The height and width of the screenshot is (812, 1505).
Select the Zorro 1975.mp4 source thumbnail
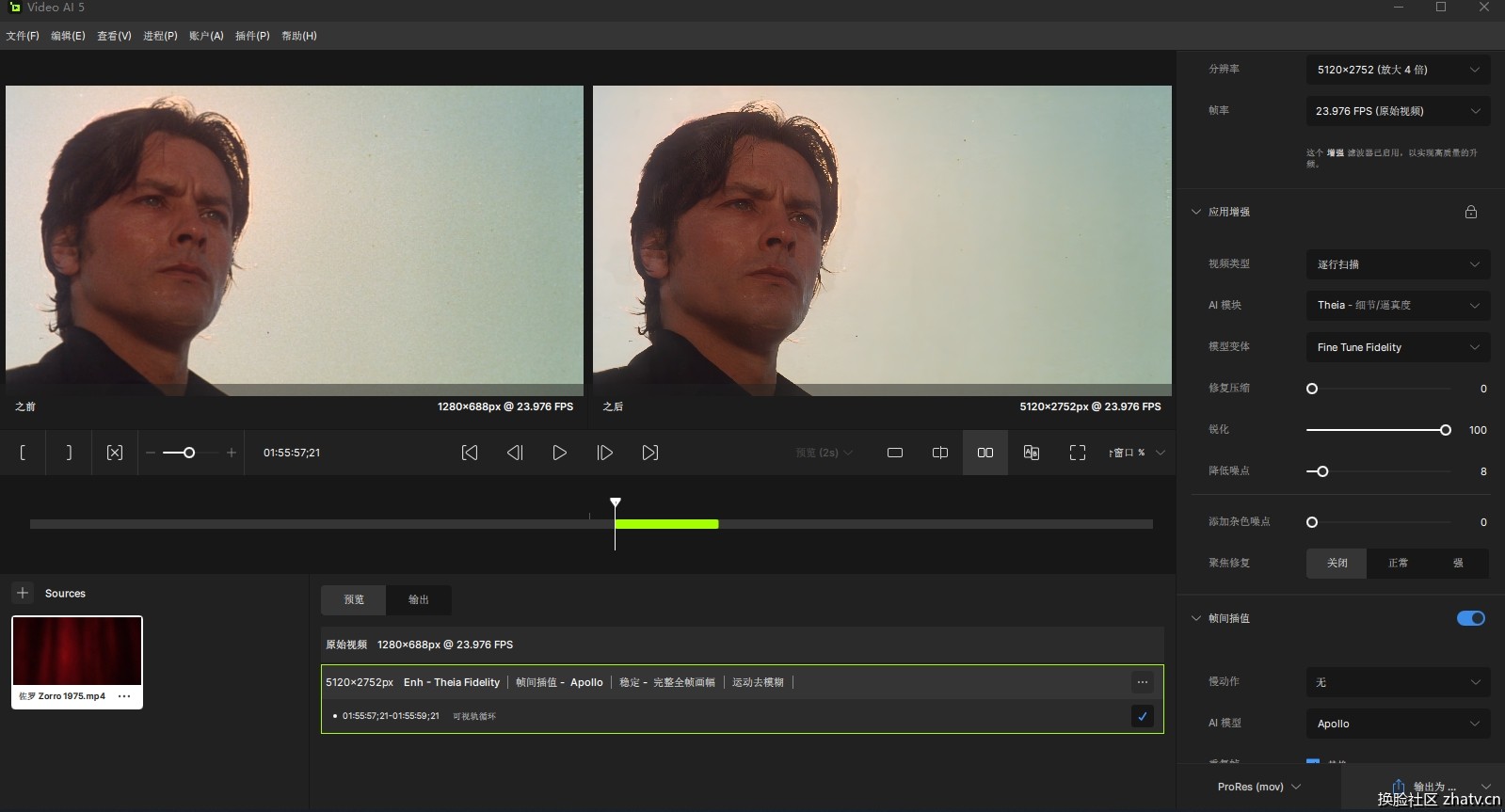(x=77, y=651)
